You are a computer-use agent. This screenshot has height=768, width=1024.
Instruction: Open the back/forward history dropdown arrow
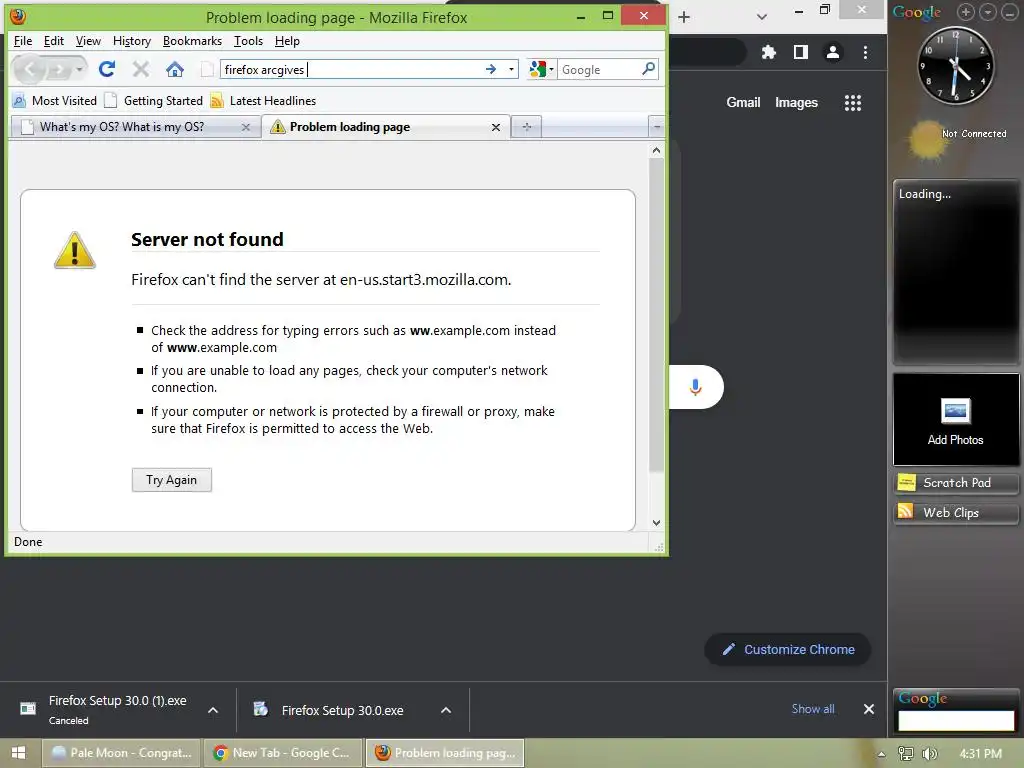[79, 69]
